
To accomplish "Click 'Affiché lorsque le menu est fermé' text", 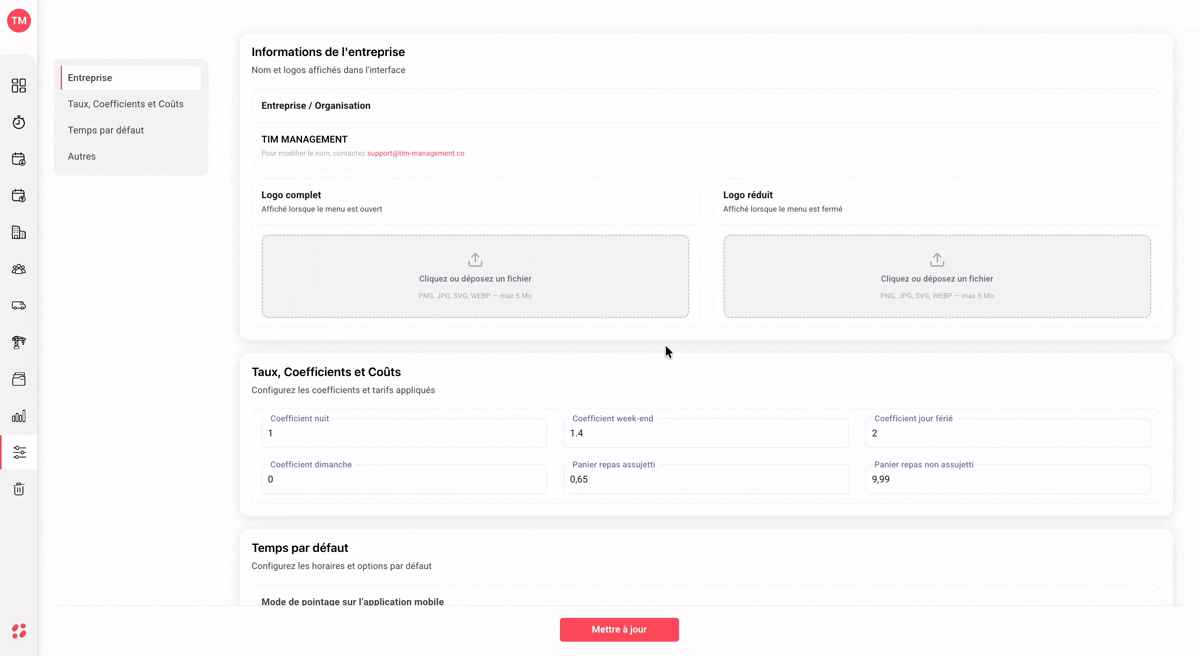I will pyautogui.click(x=783, y=209).
